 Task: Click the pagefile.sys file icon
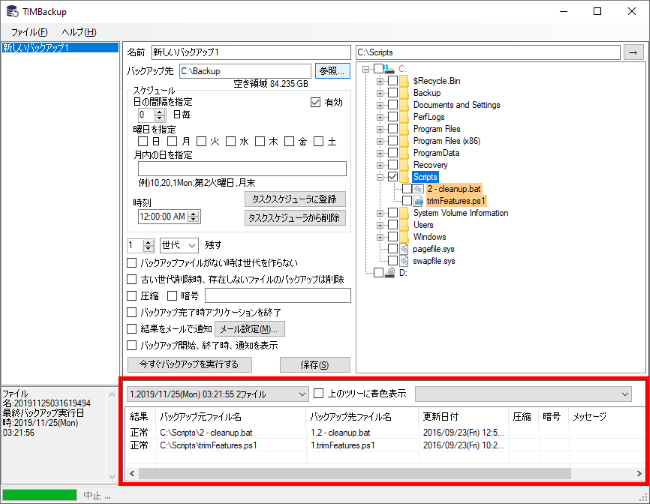pos(404,249)
